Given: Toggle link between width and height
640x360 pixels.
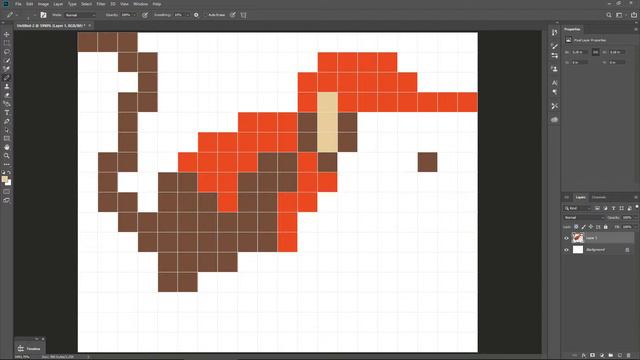Looking at the screenshot, I should [596, 52].
